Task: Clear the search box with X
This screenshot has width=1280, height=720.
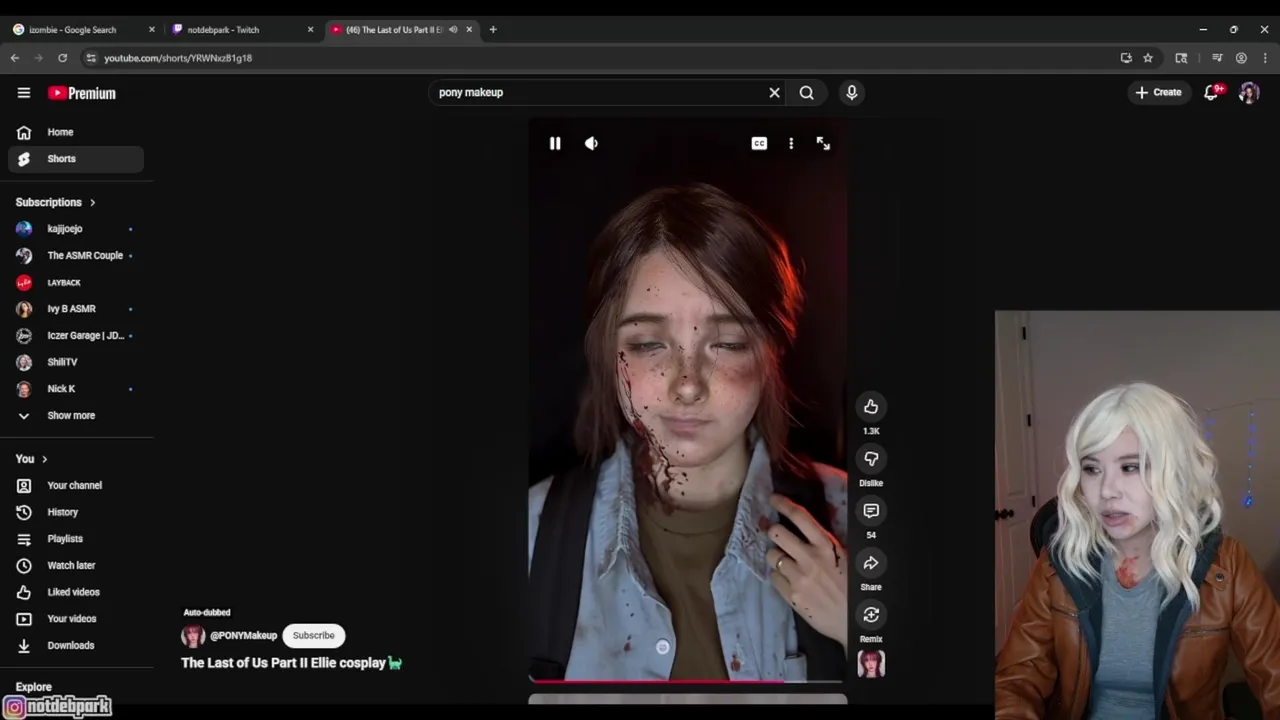Action: pyautogui.click(x=774, y=92)
